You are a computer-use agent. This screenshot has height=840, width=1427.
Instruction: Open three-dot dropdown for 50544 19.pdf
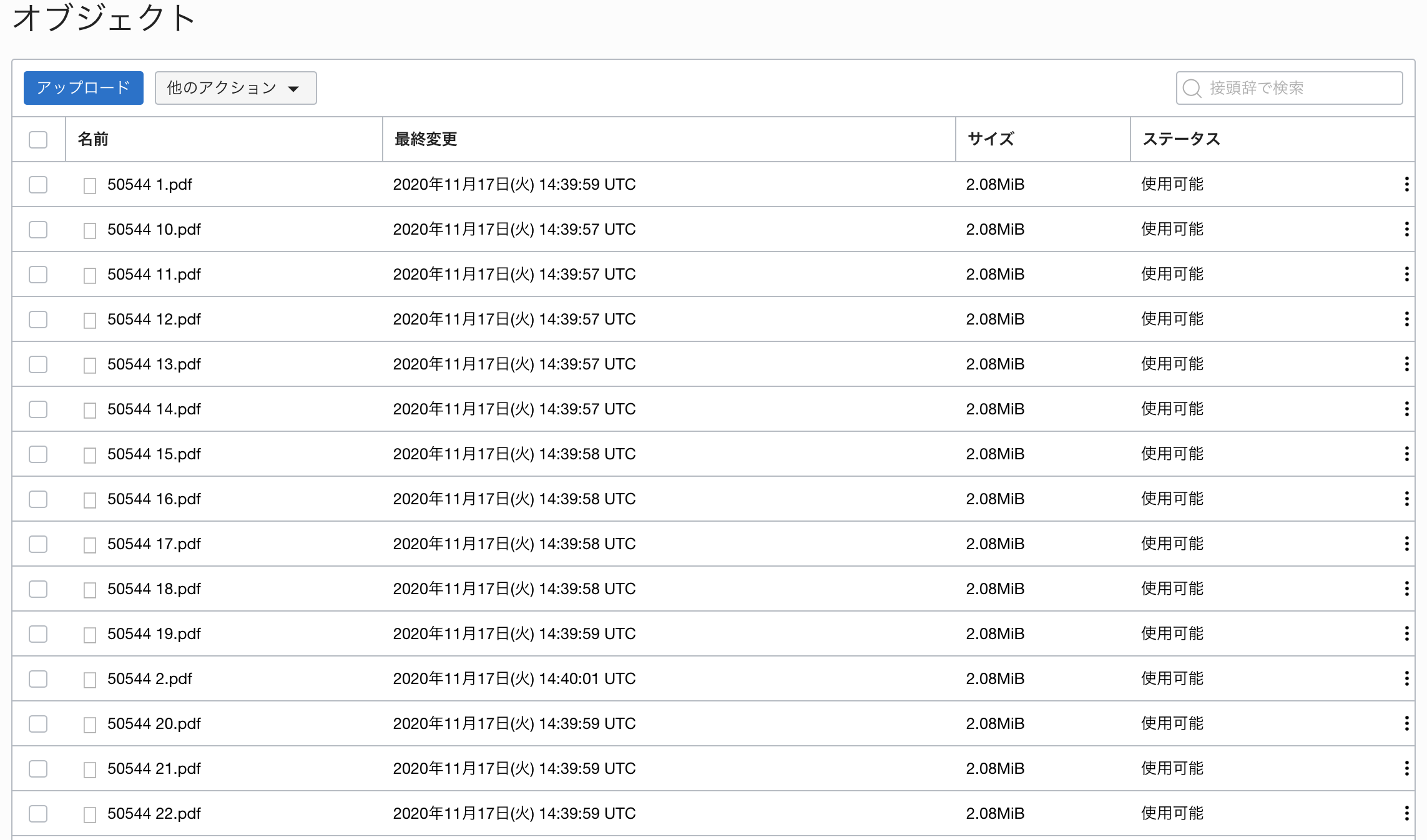[x=1406, y=633]
